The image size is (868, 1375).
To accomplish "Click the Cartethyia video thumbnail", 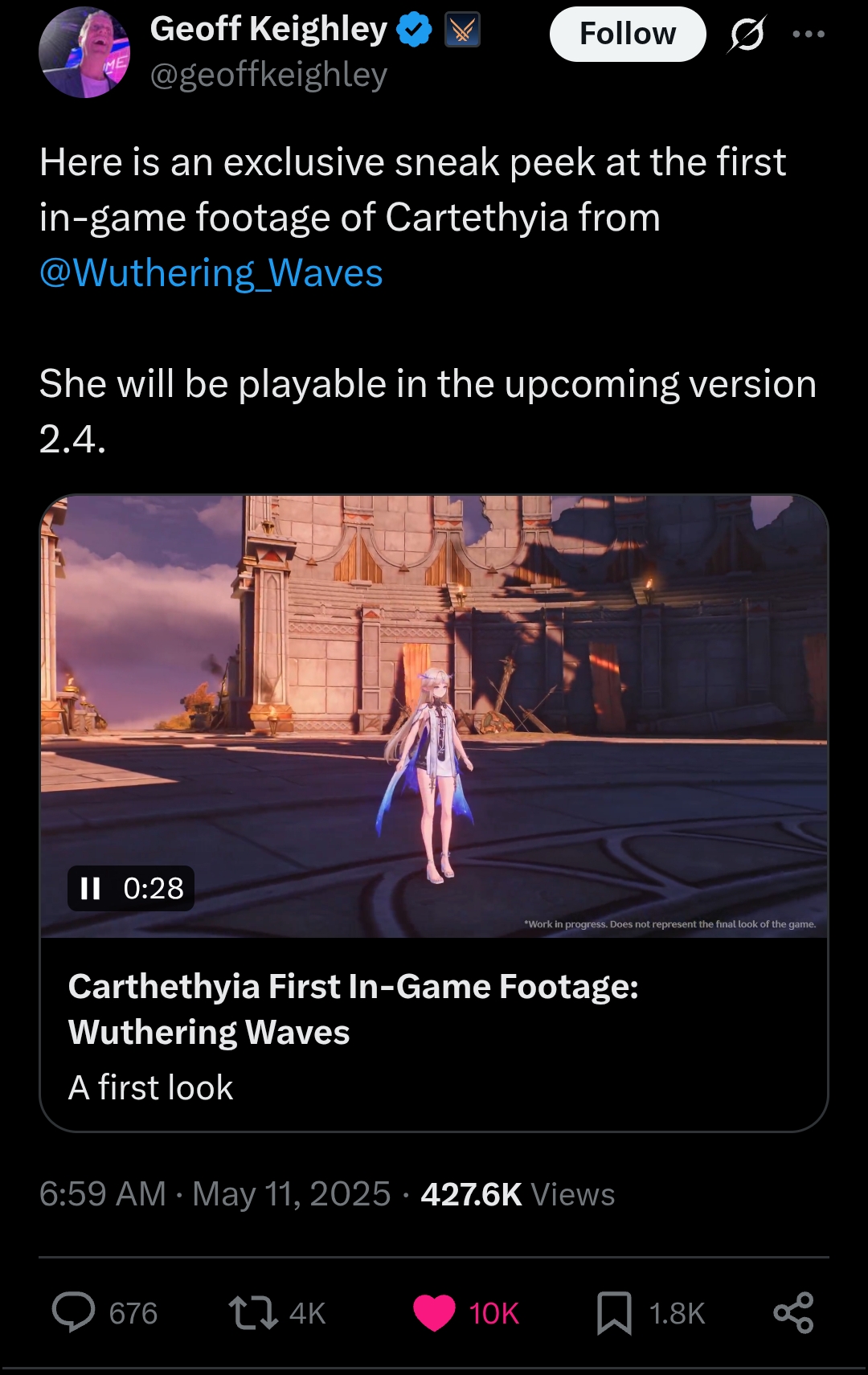I will point(434,716).
